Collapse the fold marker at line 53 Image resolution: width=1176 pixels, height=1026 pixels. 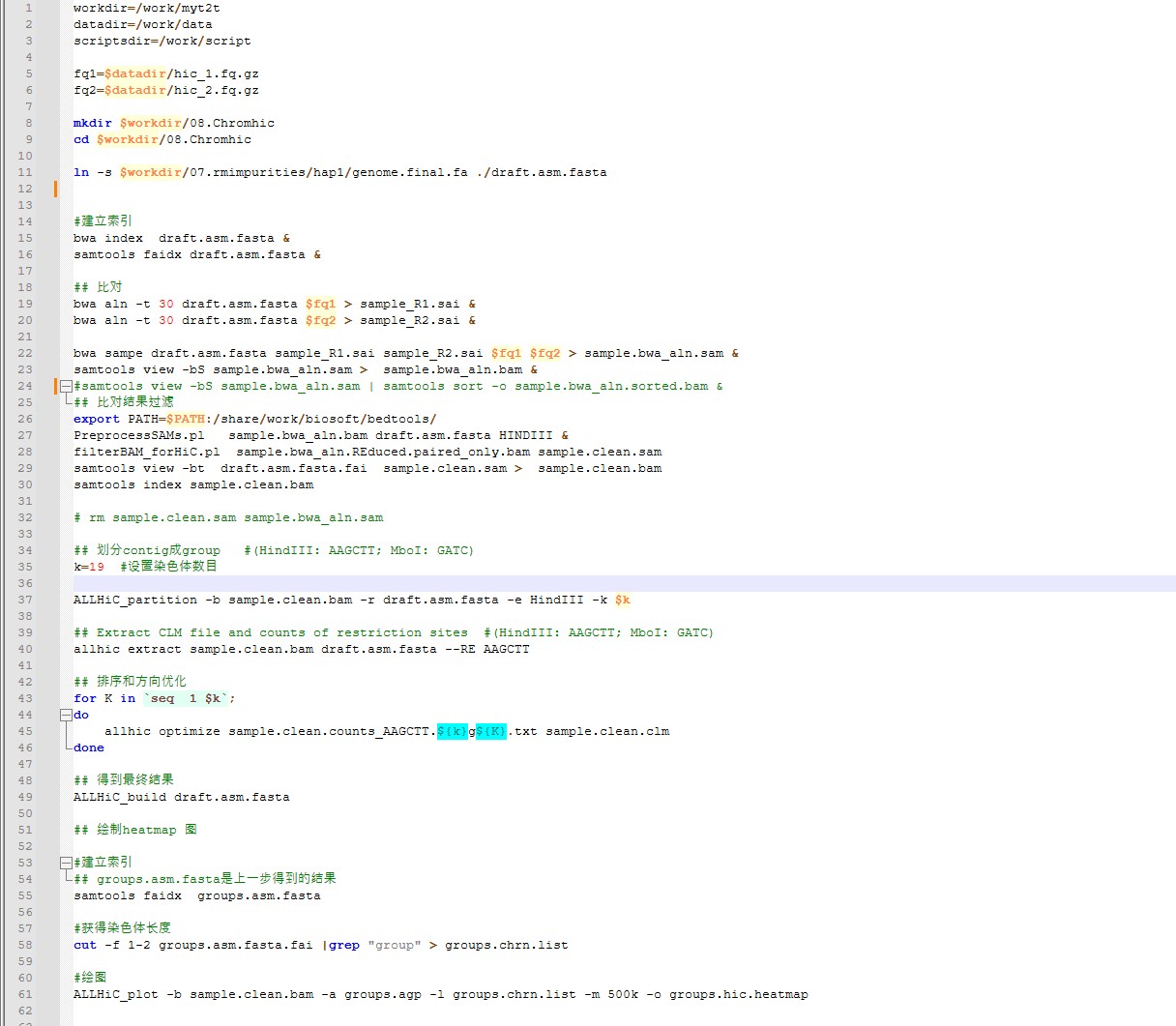[65, 863]
